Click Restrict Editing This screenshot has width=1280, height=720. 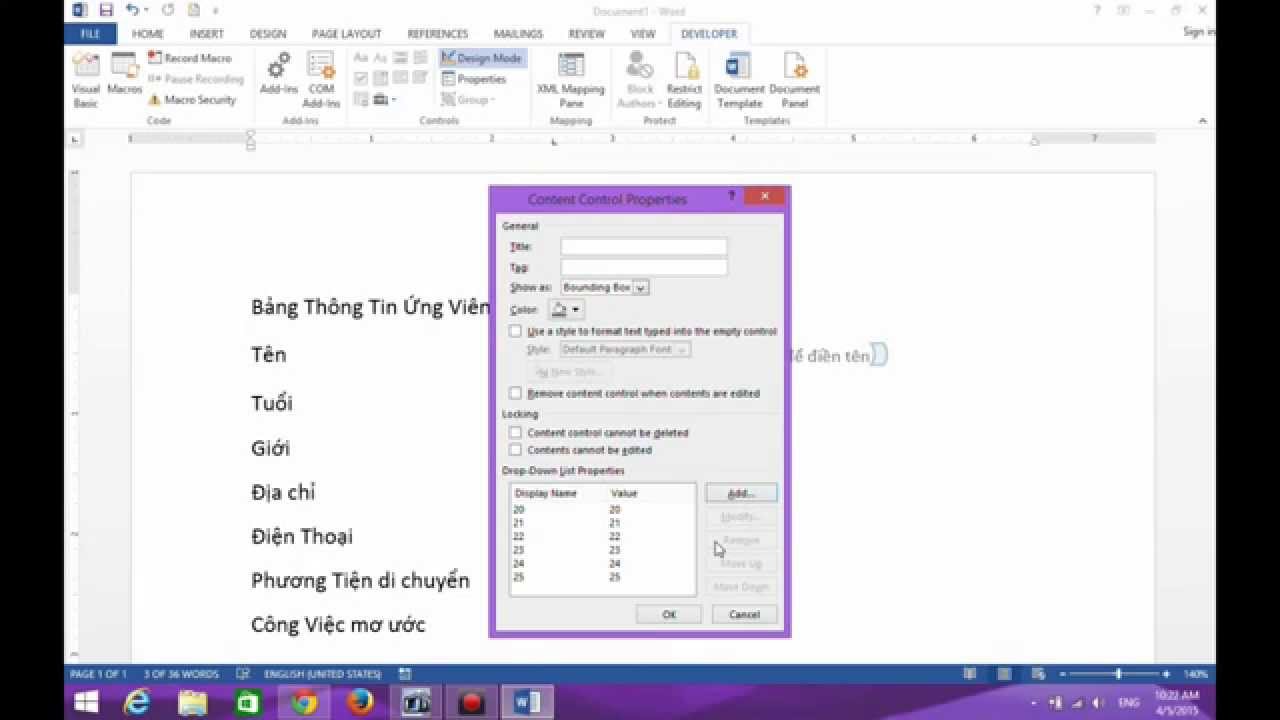point(684,80)
